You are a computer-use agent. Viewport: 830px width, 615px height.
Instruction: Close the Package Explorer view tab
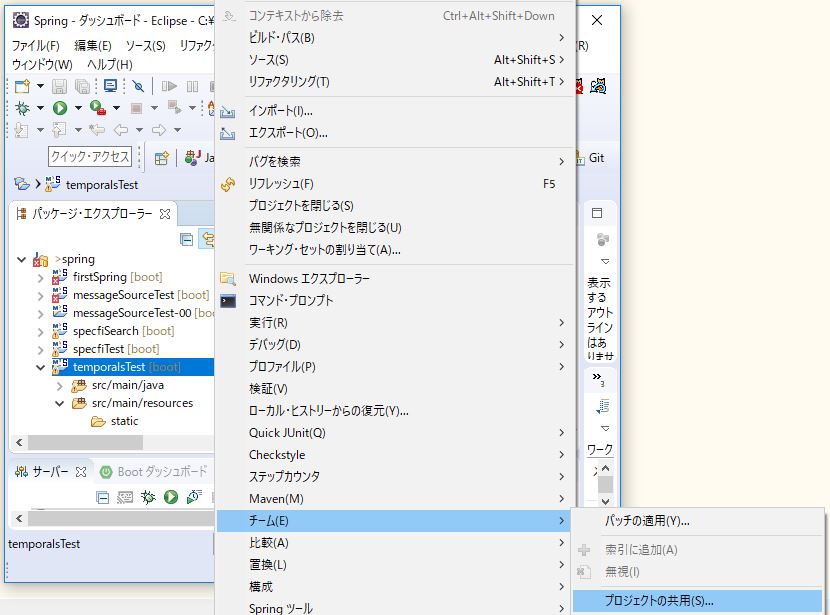(x=165, y=214)
